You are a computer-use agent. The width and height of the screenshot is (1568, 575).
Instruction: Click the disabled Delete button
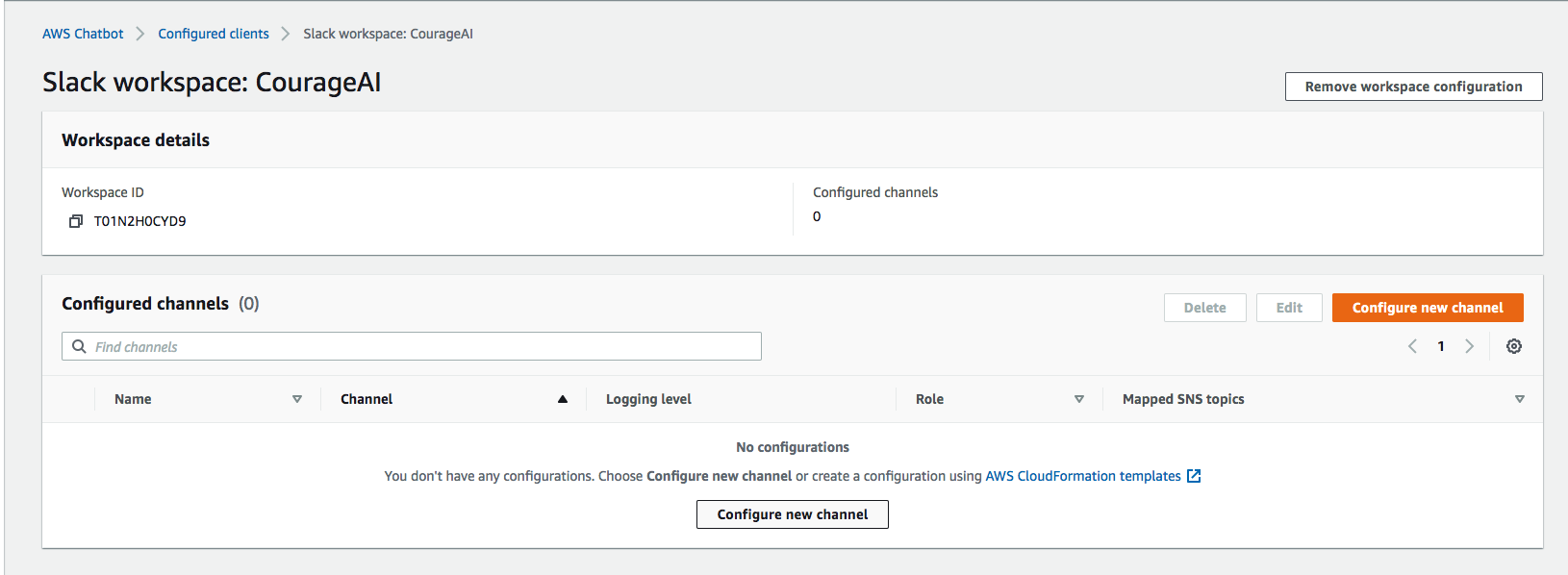(x=1205, y=308)
